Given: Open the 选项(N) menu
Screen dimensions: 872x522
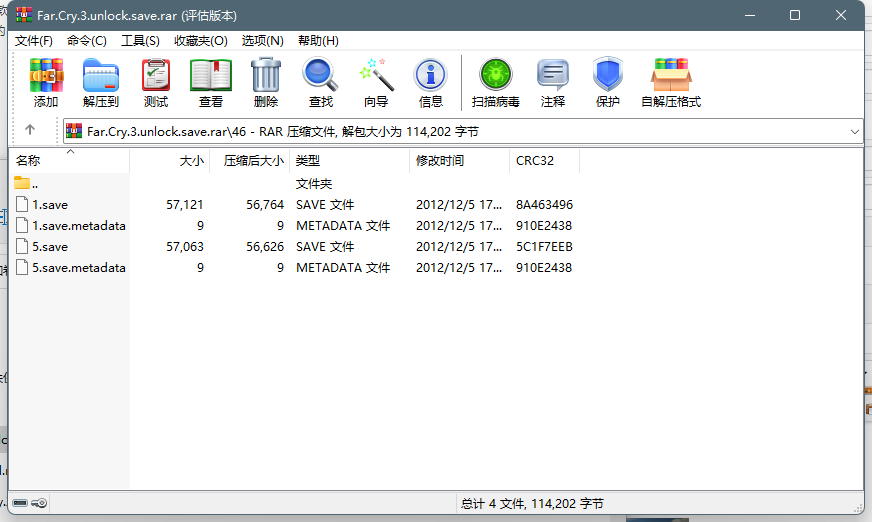Looking at the screenshot, I should point(262,41).
